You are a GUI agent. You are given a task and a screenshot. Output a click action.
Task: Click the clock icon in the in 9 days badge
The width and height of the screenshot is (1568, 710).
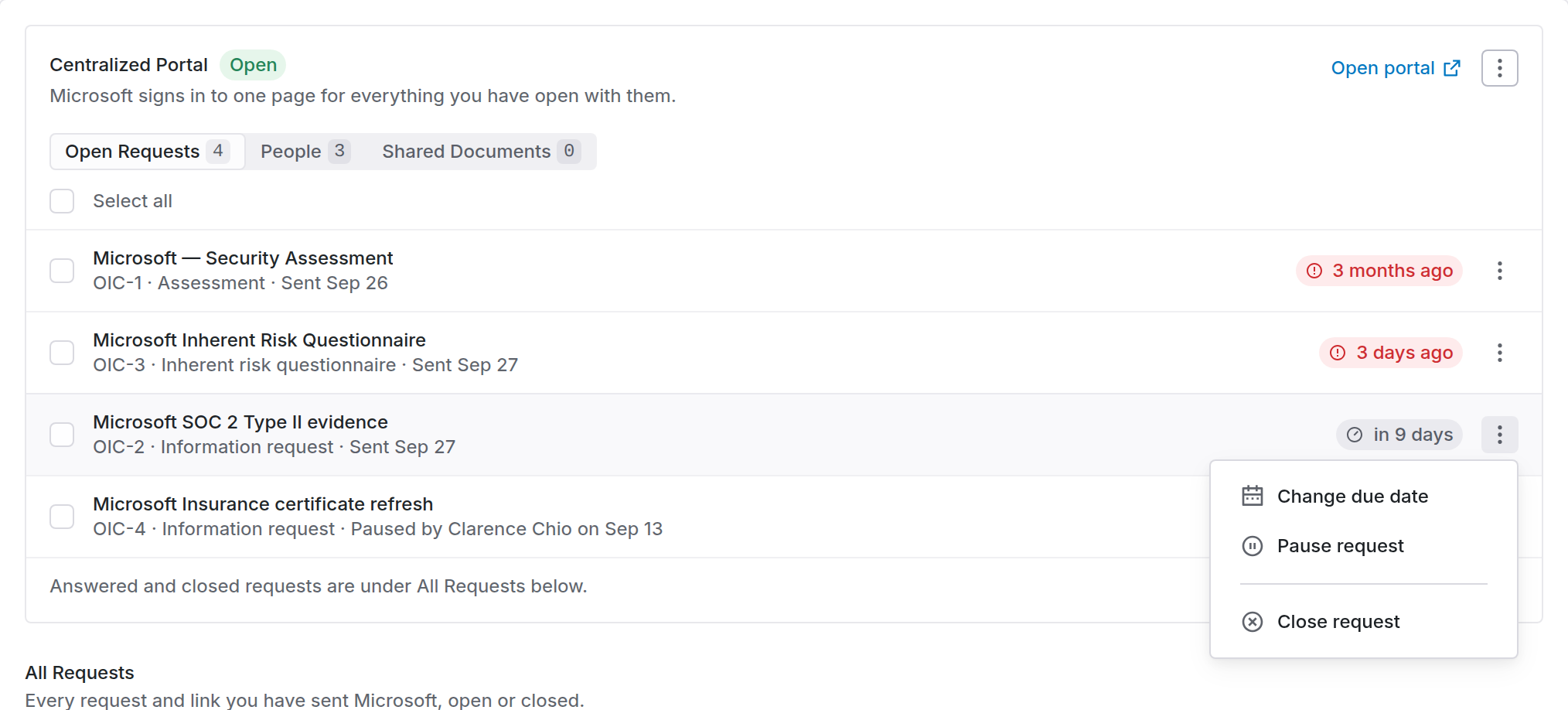pyautogui.click(x=1355, y=435)
